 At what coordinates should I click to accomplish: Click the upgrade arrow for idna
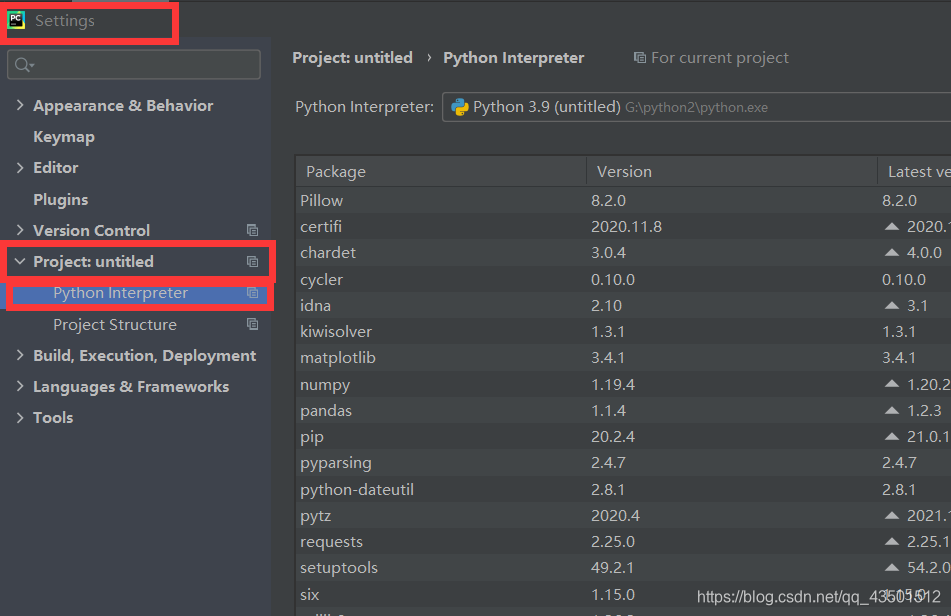tap(892, 306)
